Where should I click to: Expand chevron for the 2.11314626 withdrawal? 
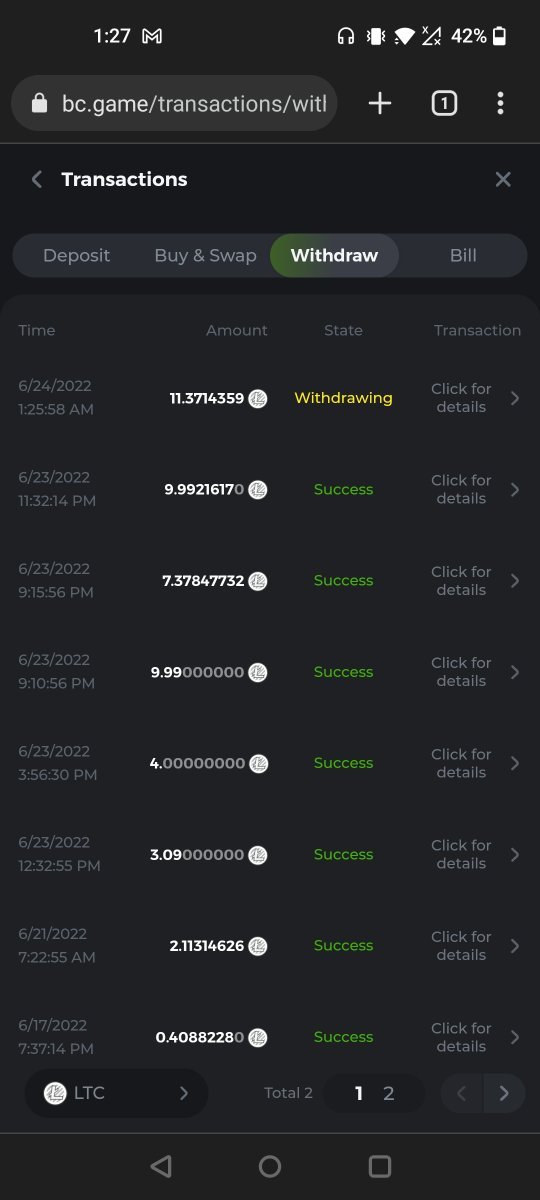pos(515,946)
